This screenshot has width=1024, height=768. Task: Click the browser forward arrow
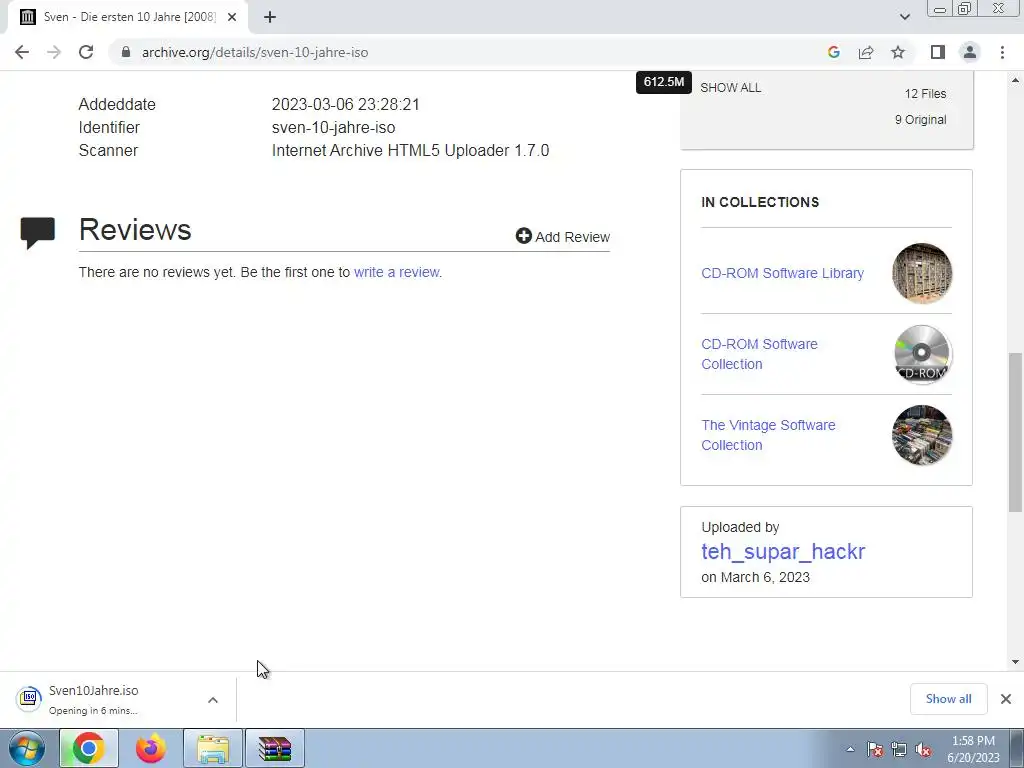(x=54, y=52)
